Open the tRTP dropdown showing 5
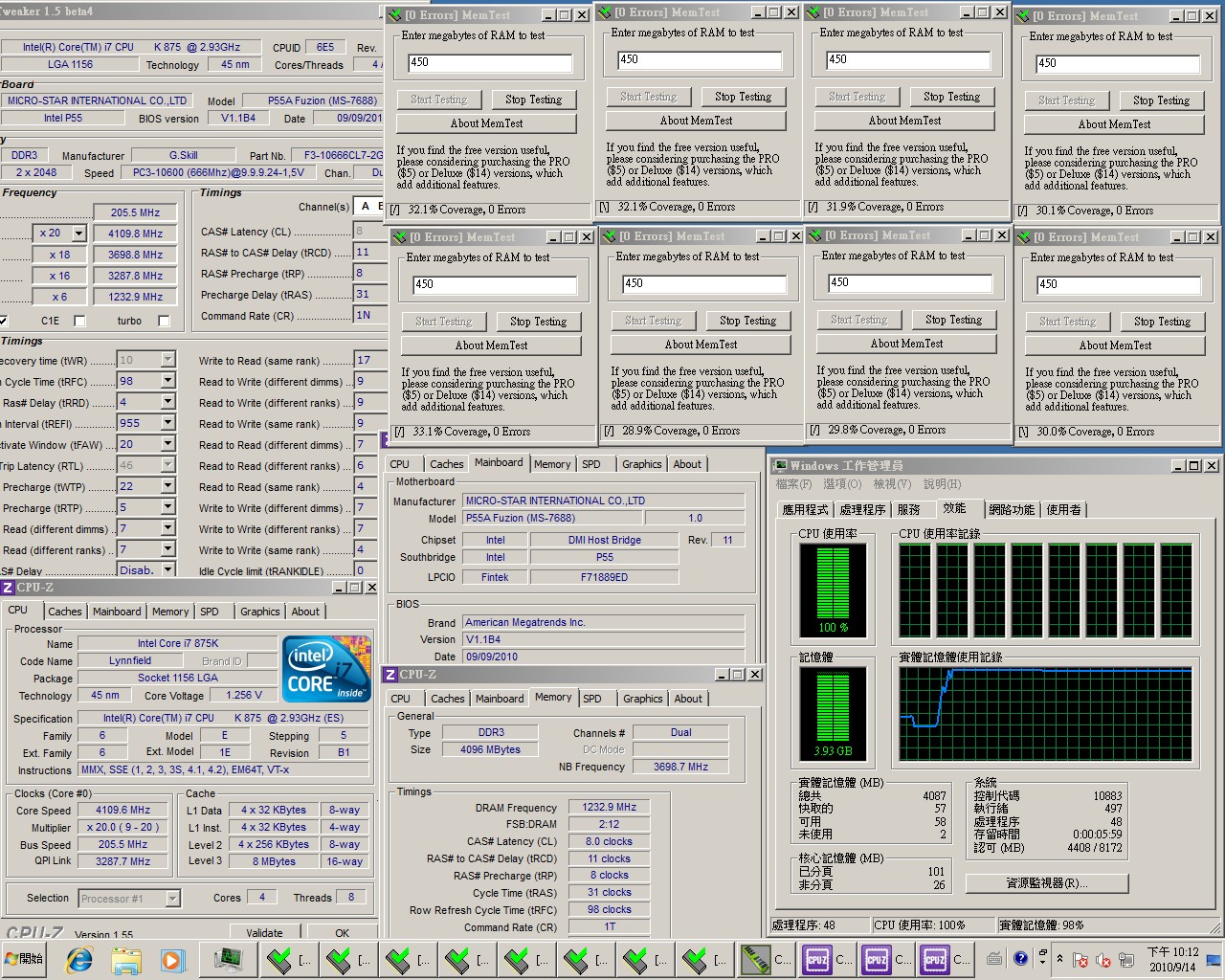Screen dimensions: 1225x980 [167, 507]
